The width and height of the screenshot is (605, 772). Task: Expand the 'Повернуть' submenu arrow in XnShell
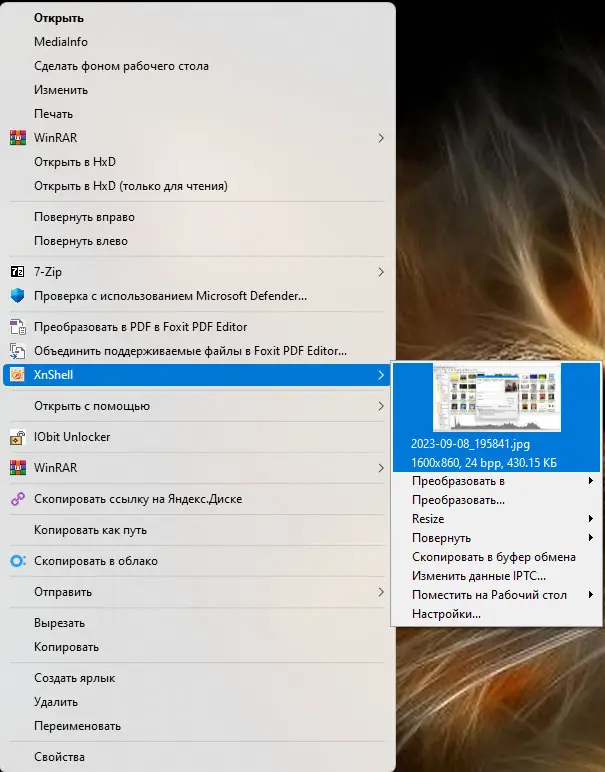point(591,538)
